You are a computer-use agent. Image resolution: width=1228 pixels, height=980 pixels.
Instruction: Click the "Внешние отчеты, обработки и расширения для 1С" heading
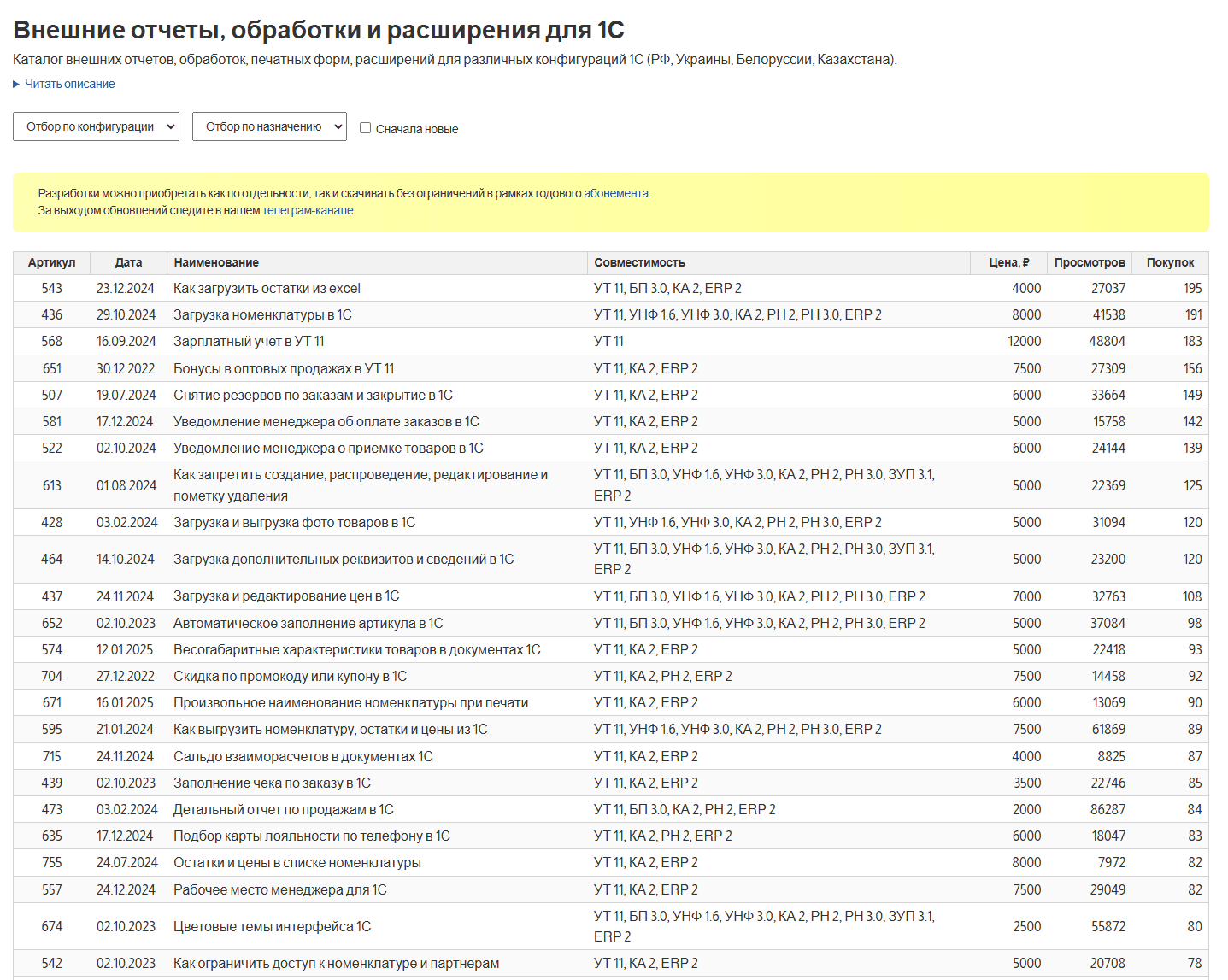[319, 30]
